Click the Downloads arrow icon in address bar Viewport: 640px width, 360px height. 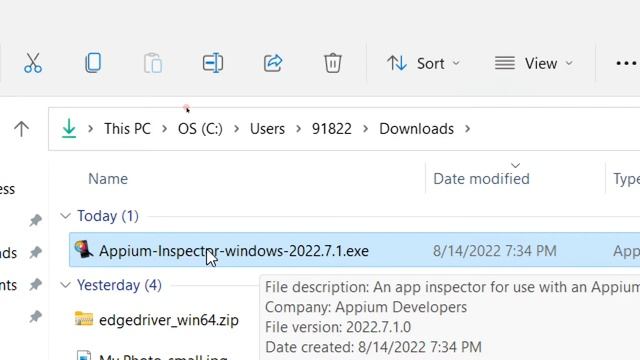(x=69, y=128)
